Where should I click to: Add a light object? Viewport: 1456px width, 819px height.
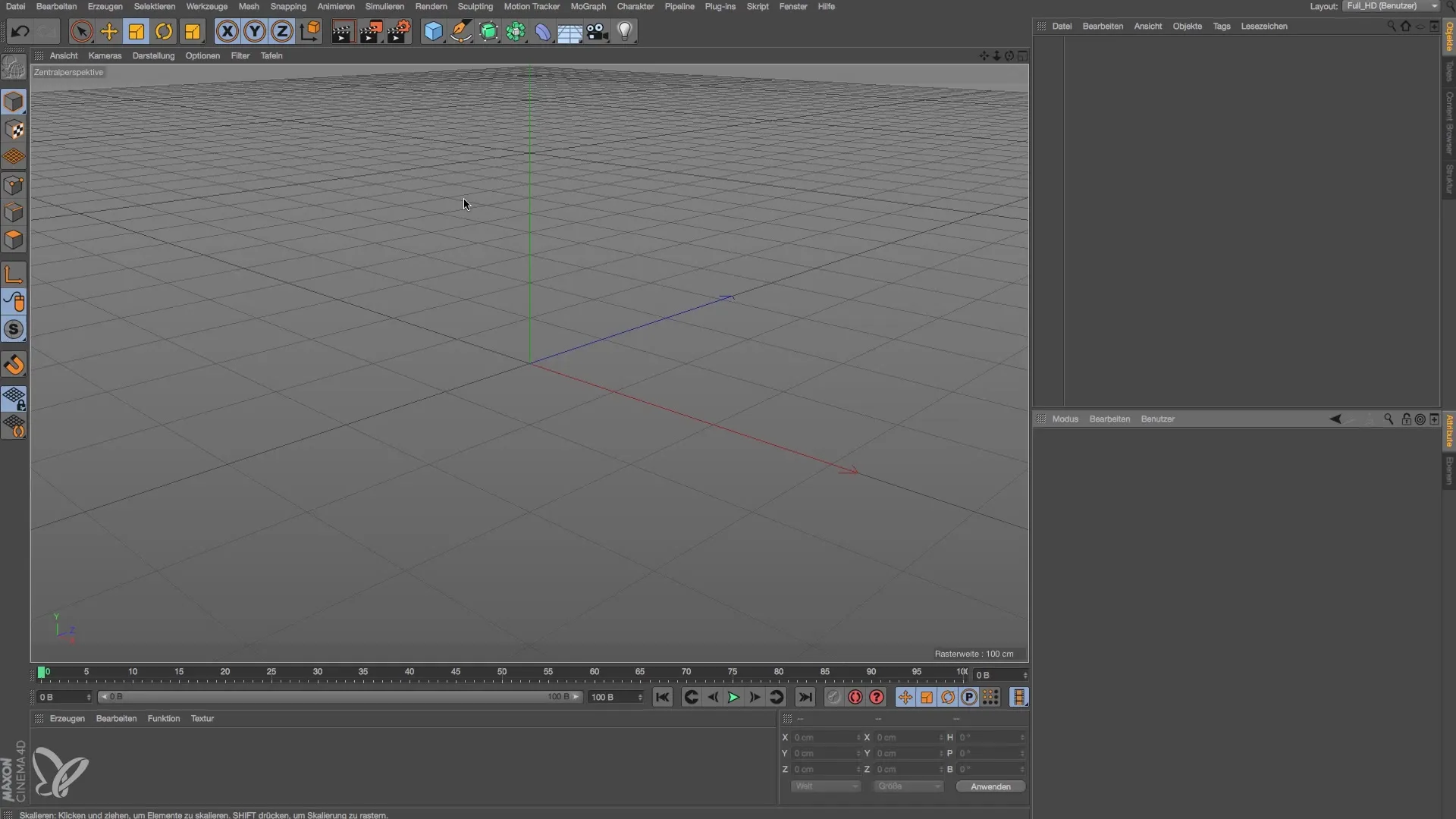[x=625, y=31]
